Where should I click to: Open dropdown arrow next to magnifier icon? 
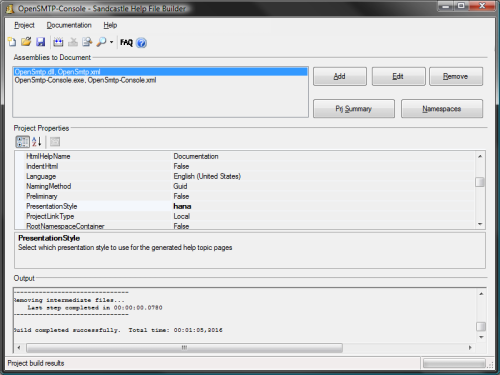click(111, 42)
